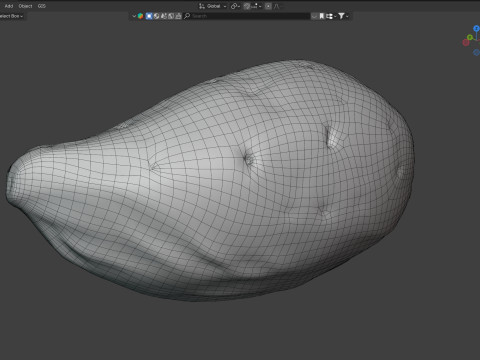Image resolution: width=480 pixels, height=360 pixels.
Task: Toggle the snapping magnet icon
Action: coord(247,6)
